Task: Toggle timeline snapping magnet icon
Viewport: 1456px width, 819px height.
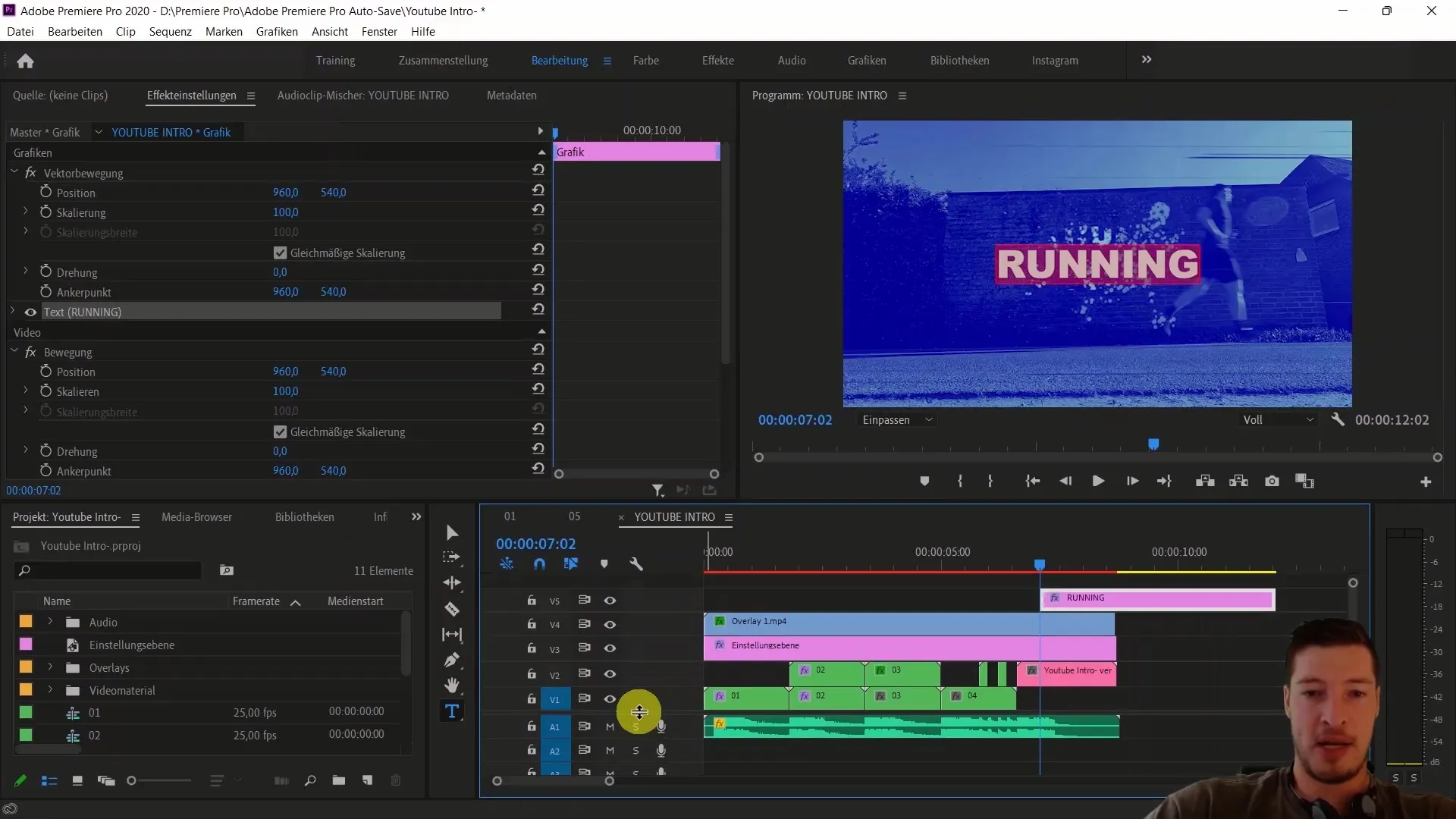Action: click(539, 564)
